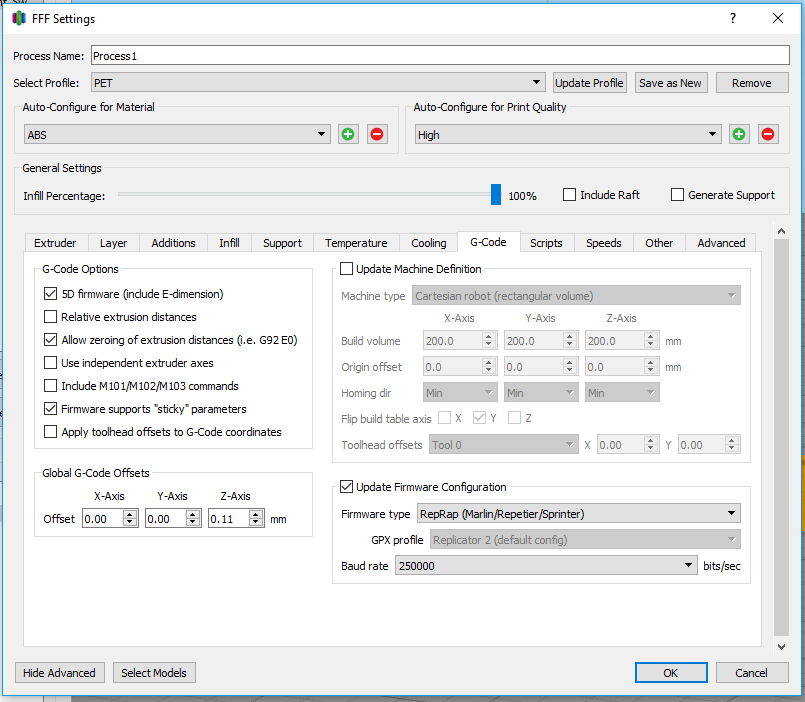Remove the ABS material configuration with red minus

point(376,135)
